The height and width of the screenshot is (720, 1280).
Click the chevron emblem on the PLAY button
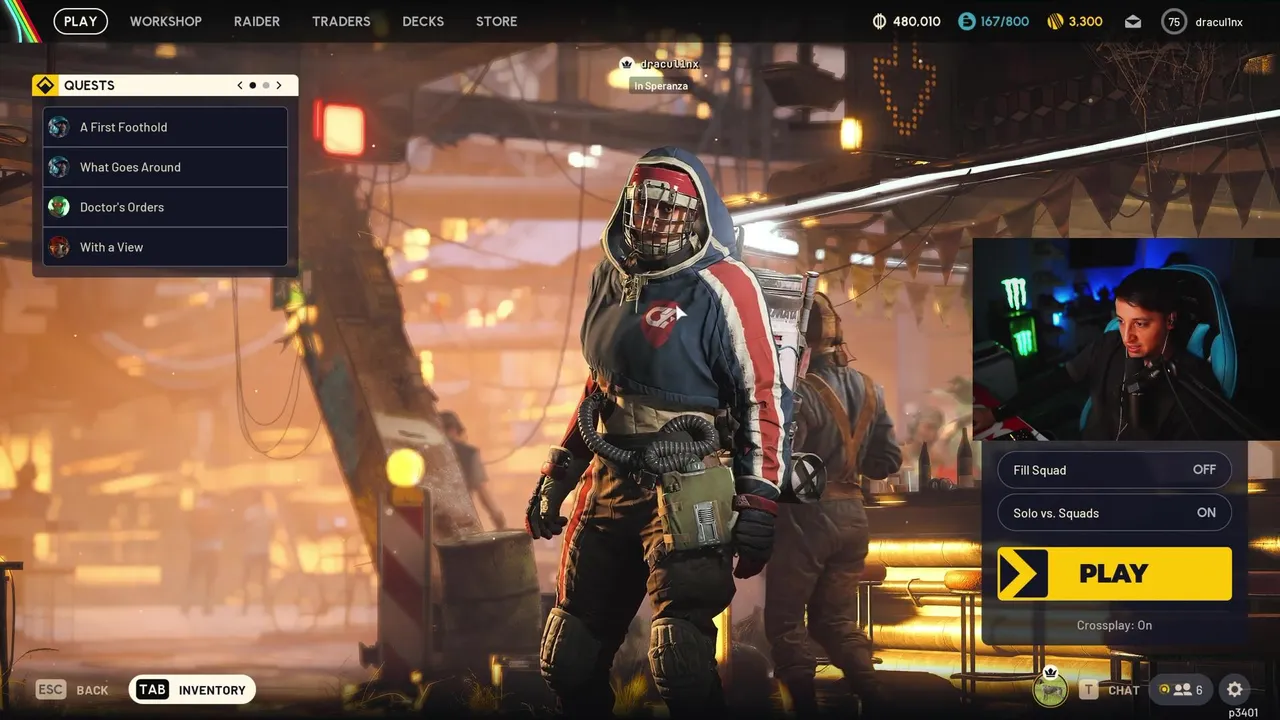pos(1022,573)
